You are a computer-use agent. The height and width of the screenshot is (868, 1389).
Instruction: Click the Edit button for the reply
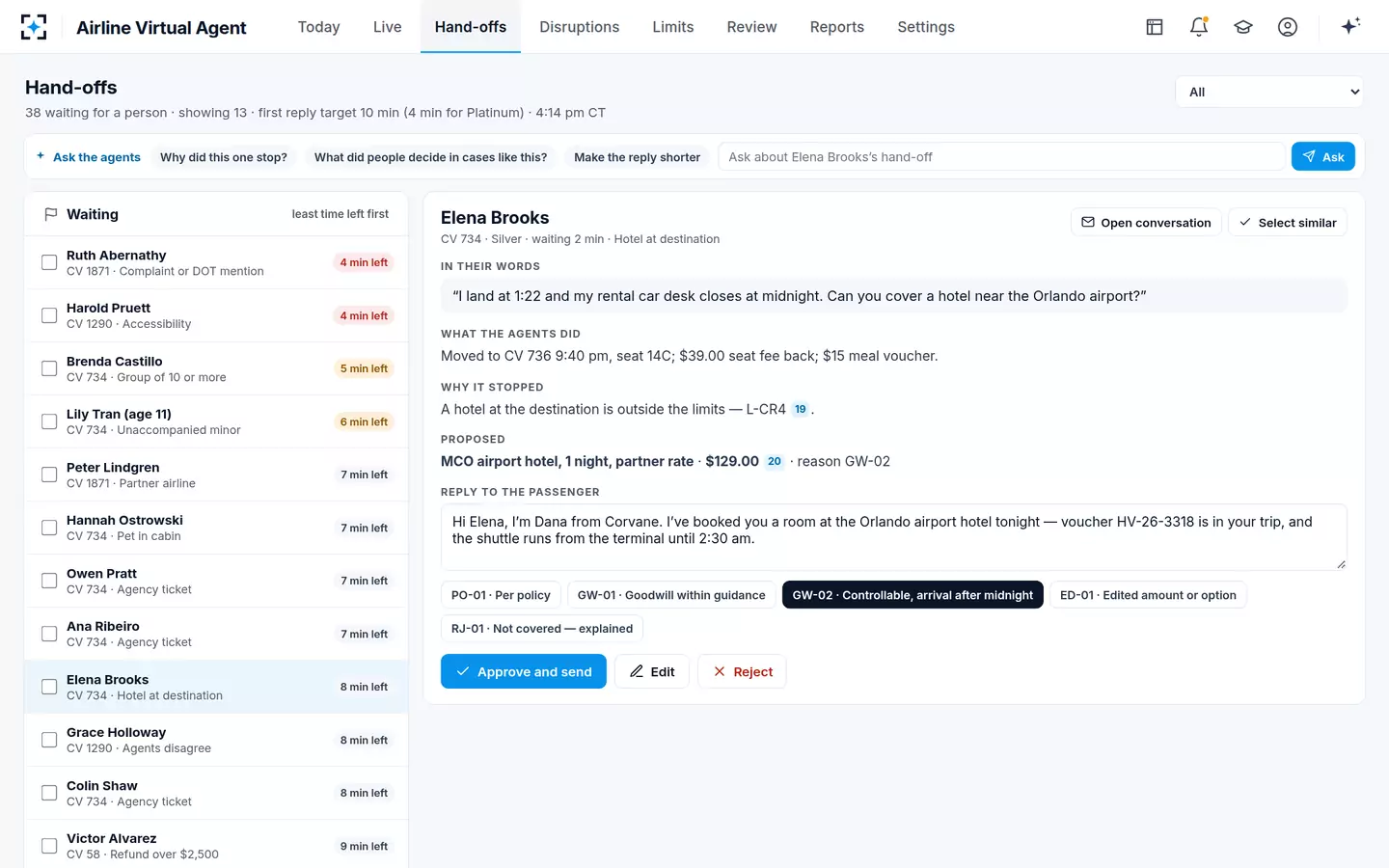coord(652,671)
